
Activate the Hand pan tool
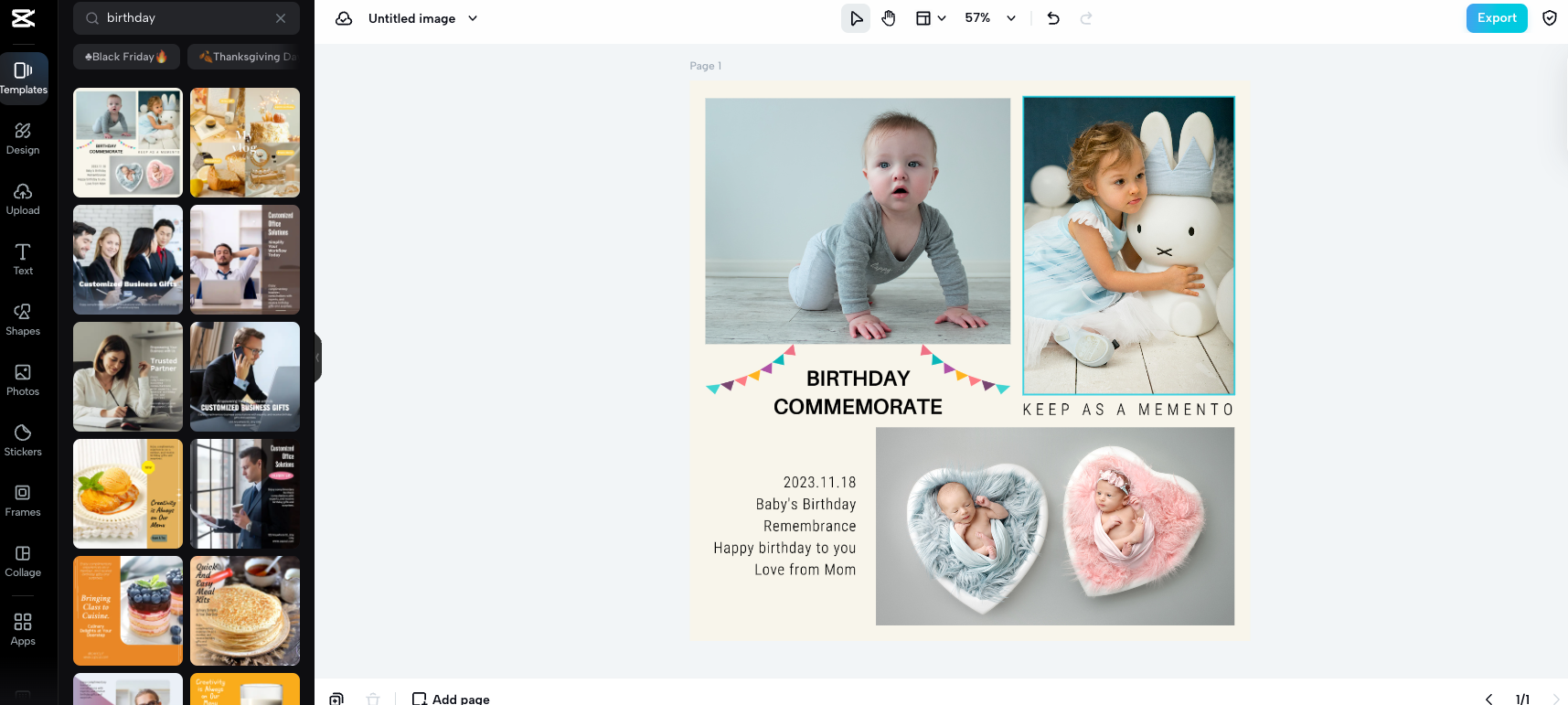889,18
